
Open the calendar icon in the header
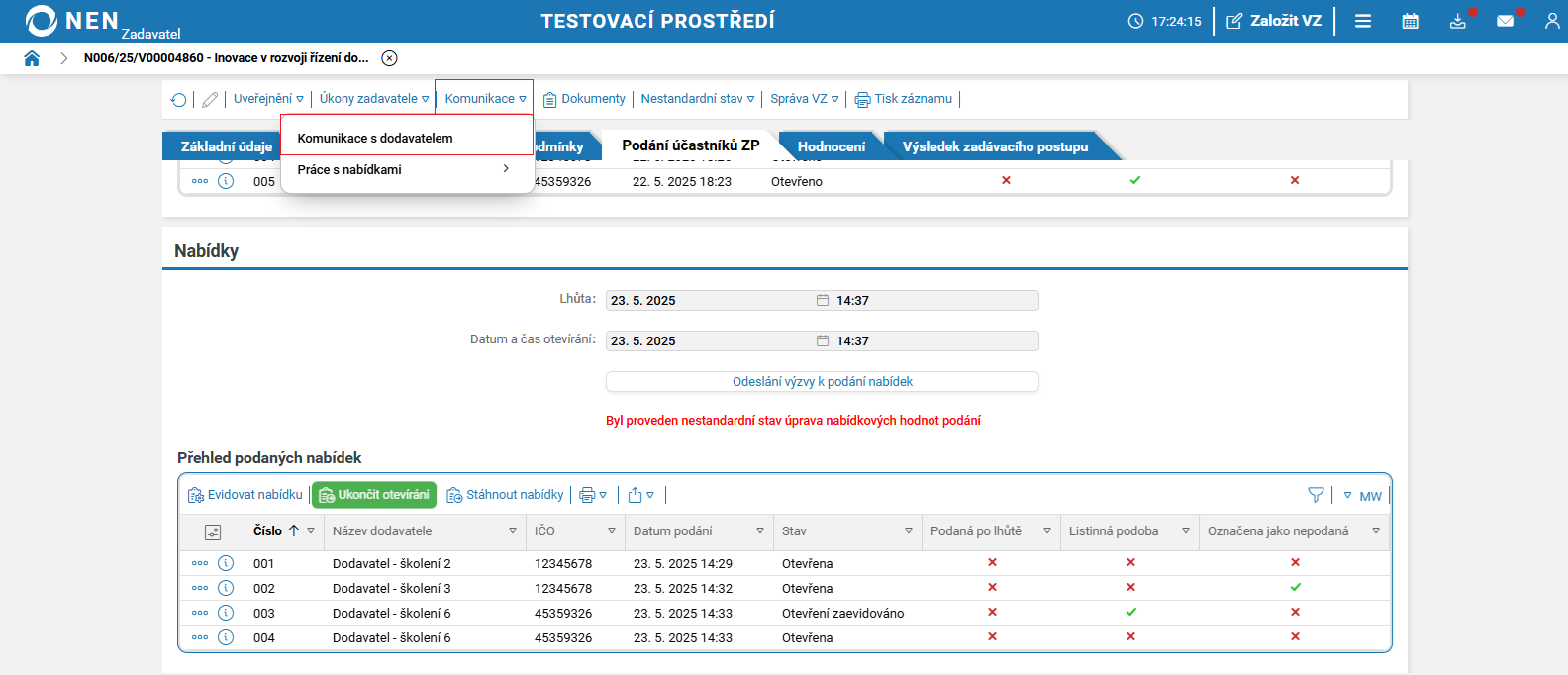coord(1411,21)
